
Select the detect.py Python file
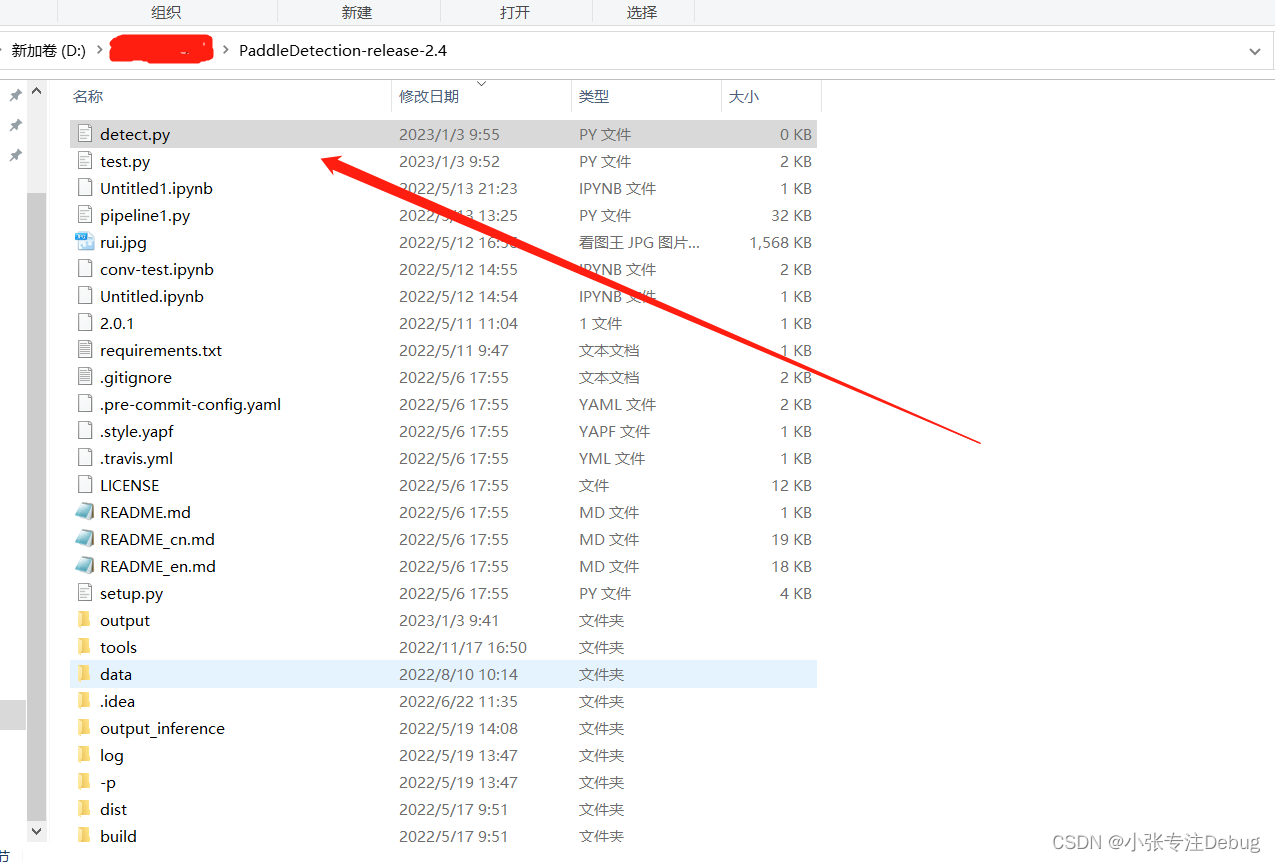click(x=133, y=133)
